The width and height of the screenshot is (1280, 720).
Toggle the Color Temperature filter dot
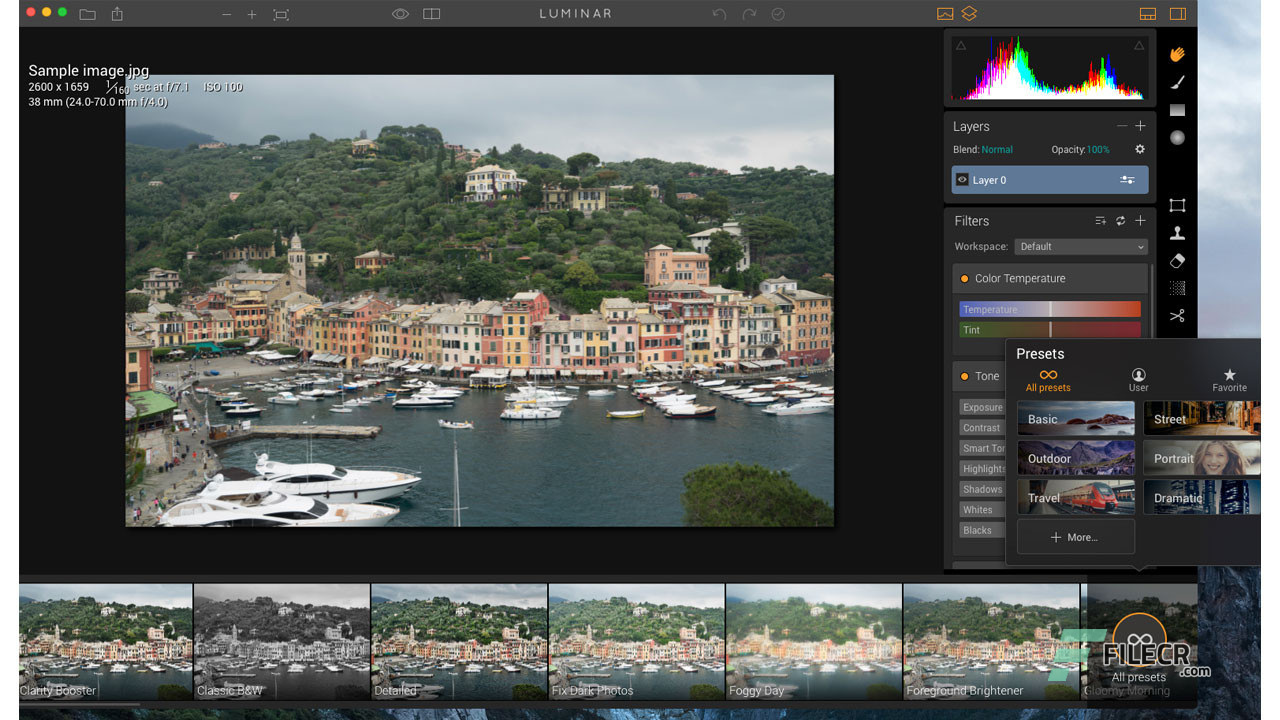pos(964,279)
